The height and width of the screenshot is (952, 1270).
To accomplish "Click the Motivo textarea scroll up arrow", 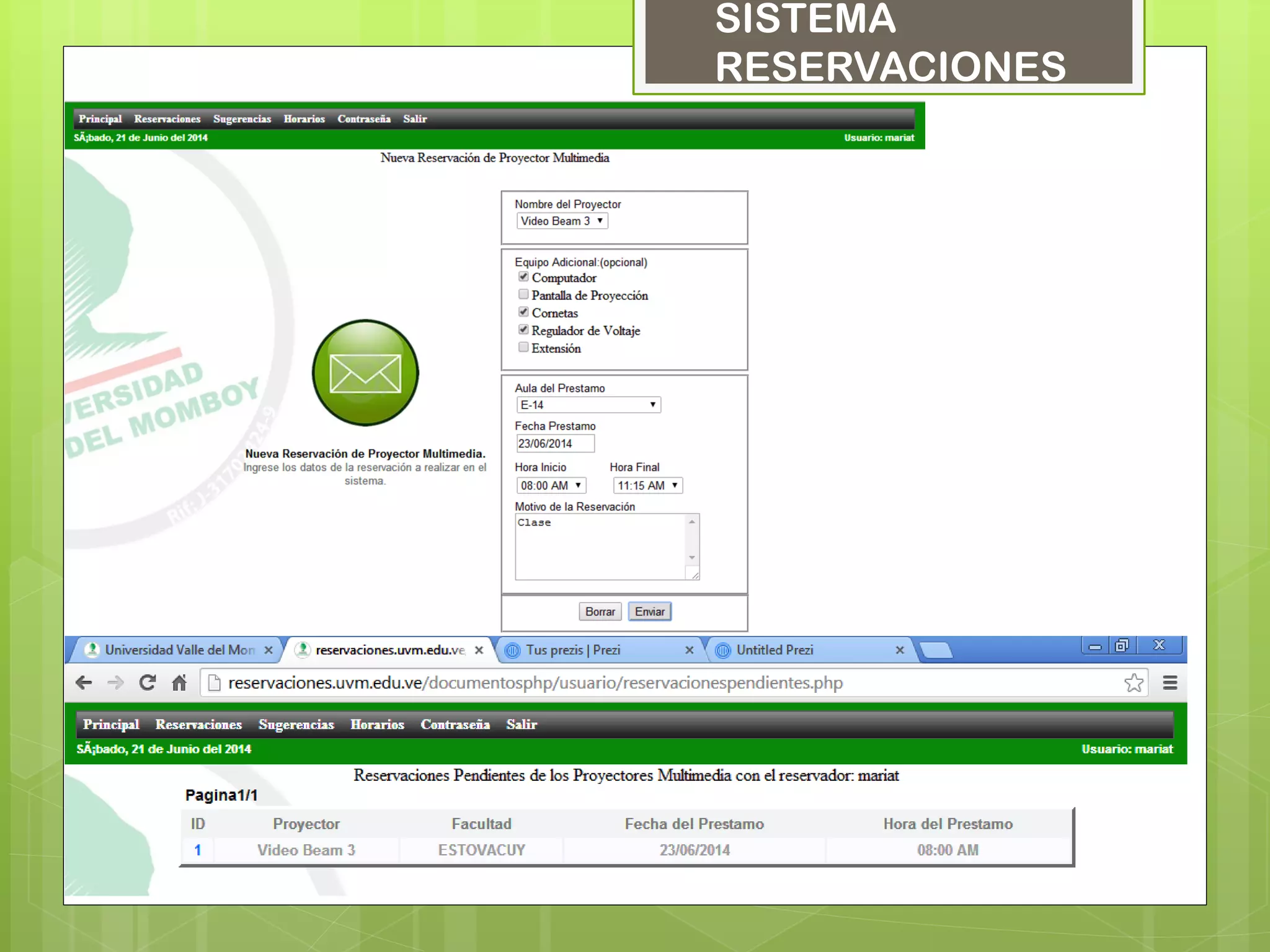I will (692, 522).
